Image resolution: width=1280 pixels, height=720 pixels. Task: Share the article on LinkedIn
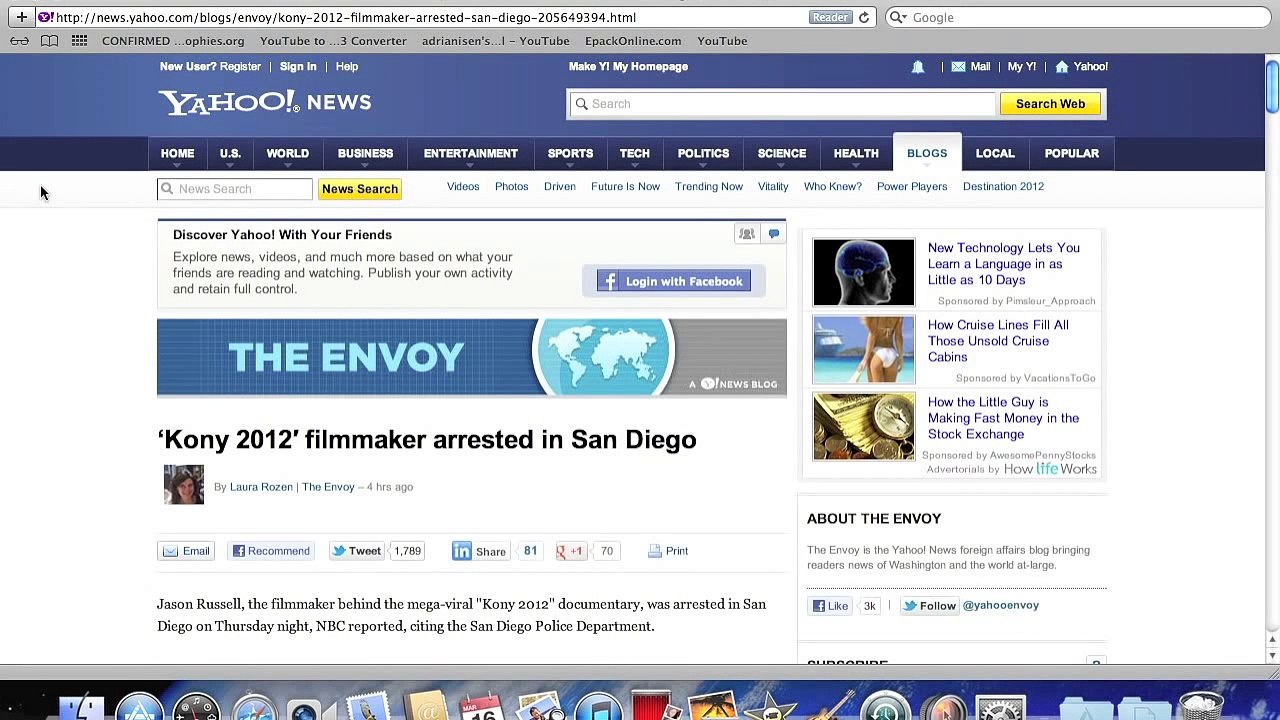tap(480, 551)
